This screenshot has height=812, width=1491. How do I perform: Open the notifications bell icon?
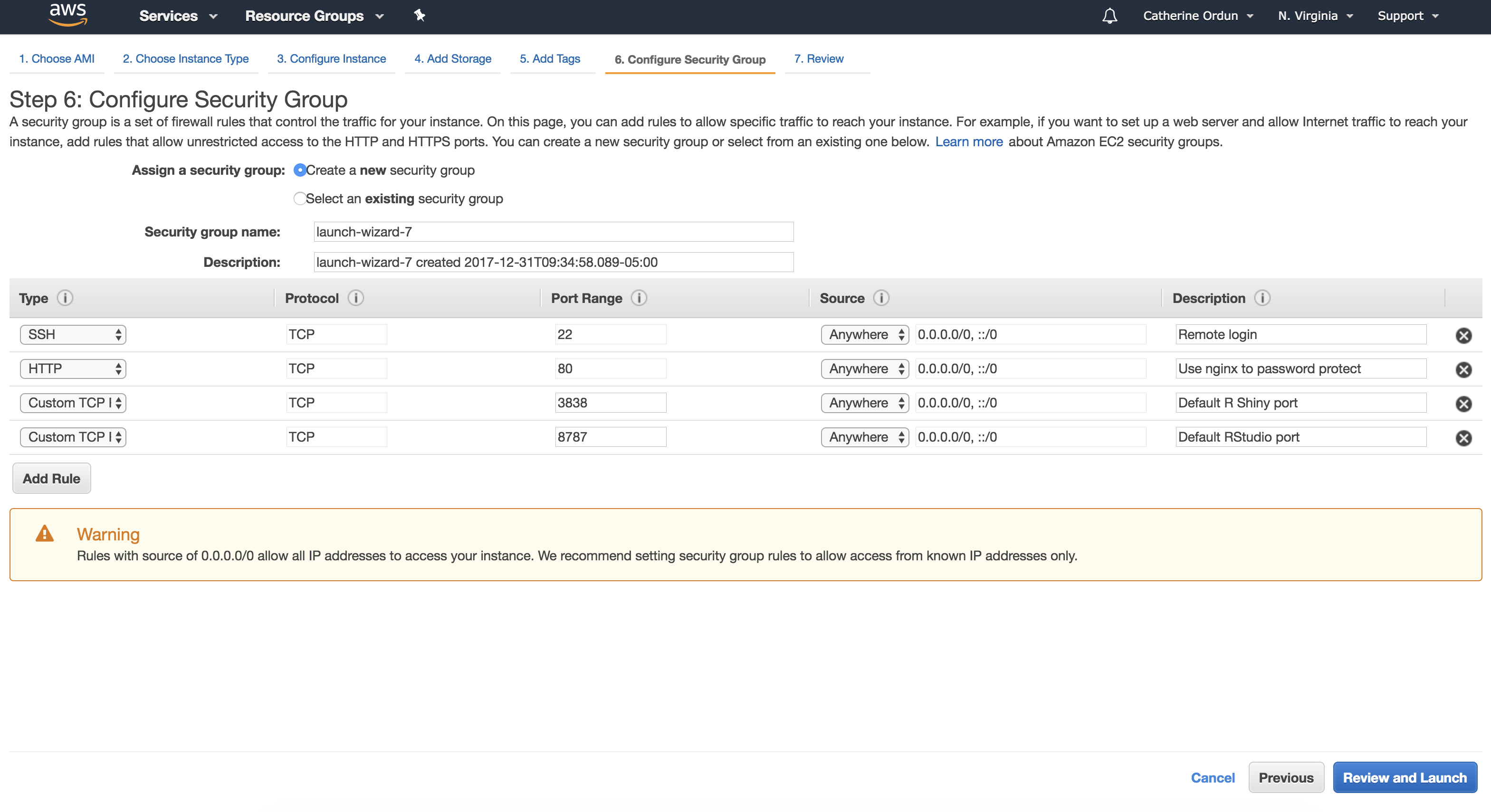pos(1109,16)
